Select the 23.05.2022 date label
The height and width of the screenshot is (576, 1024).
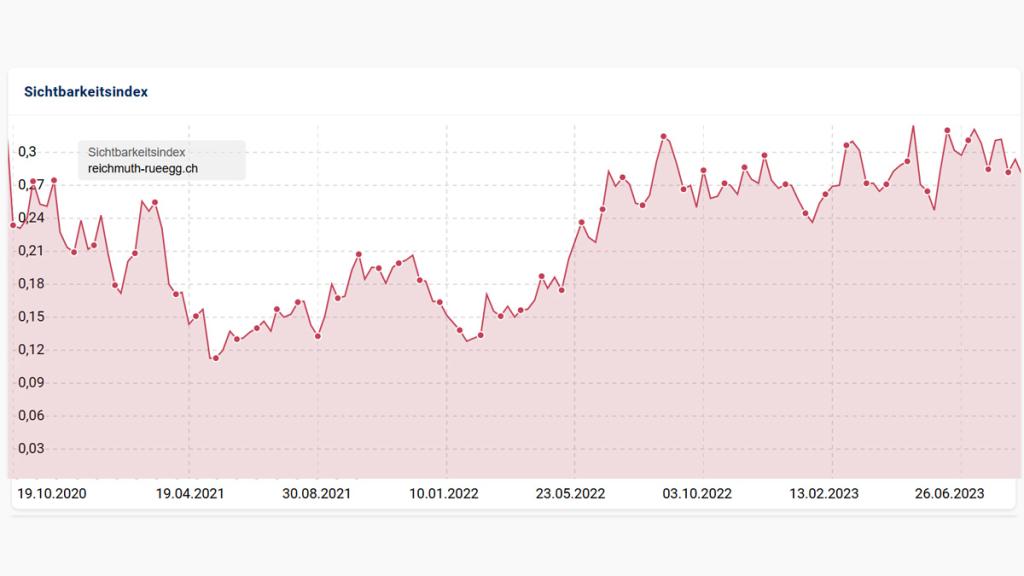pyautogui.click(x=571, y=494)
